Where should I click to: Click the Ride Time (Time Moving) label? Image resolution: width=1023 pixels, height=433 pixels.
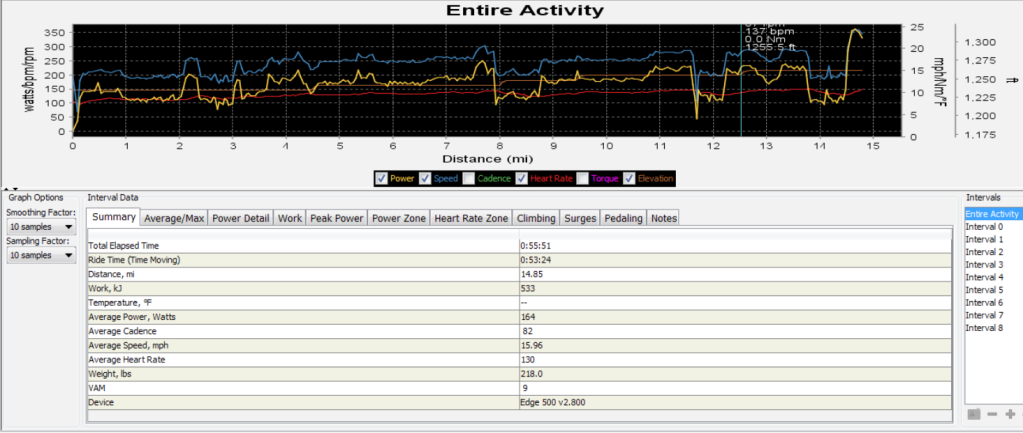point(134,260)
